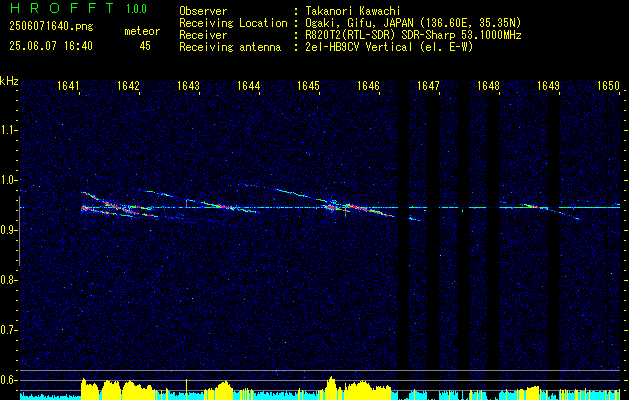Click the 1647 time marker

(428, 85)
